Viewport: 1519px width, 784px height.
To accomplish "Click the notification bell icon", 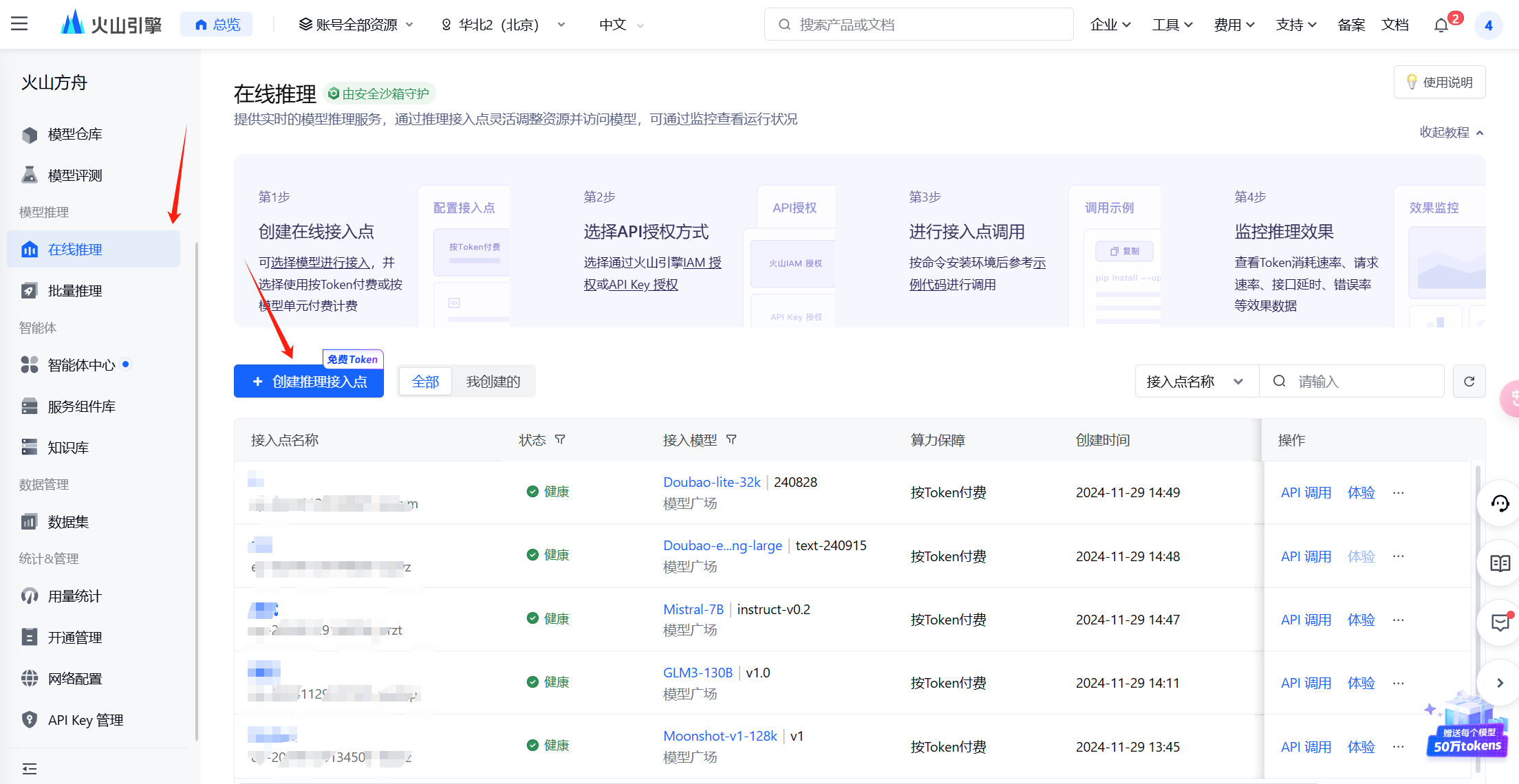I will click(x=1441, y=25).
